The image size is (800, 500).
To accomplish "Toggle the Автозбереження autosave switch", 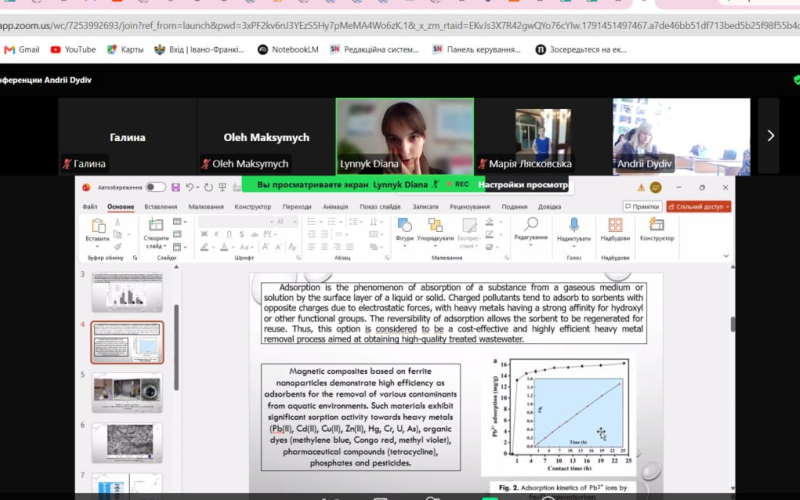I will point(156,187).
